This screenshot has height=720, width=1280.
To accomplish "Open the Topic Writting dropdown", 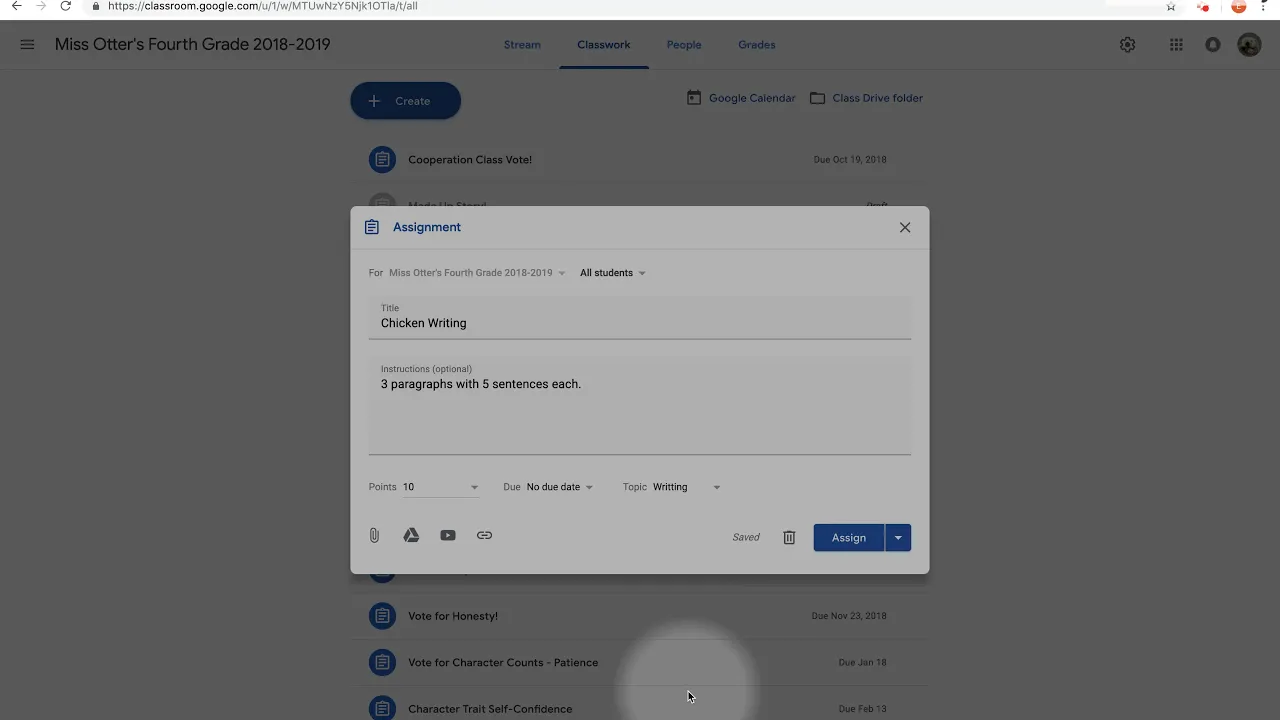I will tap(687, 487).
